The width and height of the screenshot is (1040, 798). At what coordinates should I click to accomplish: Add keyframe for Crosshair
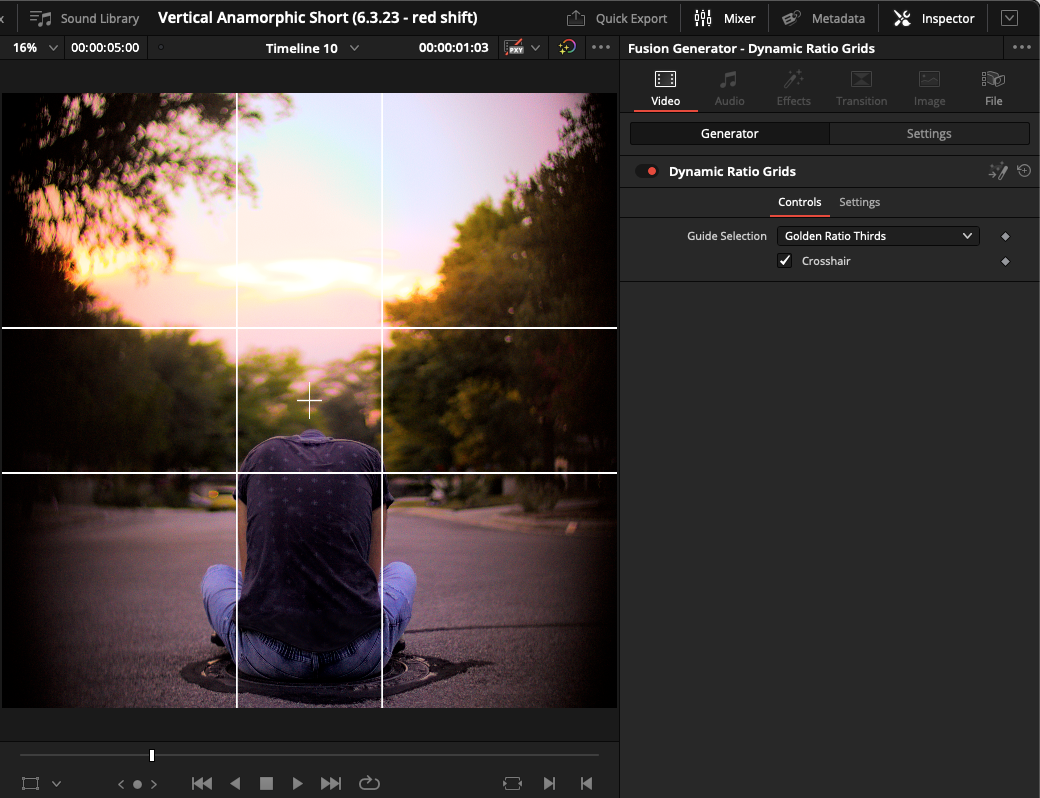pos(1005,261)
